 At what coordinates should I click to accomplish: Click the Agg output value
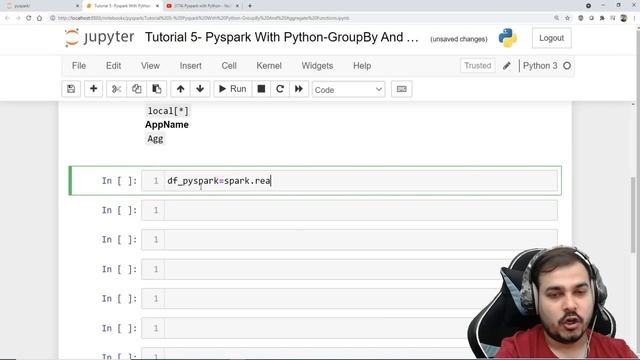(x=155, y=139)
